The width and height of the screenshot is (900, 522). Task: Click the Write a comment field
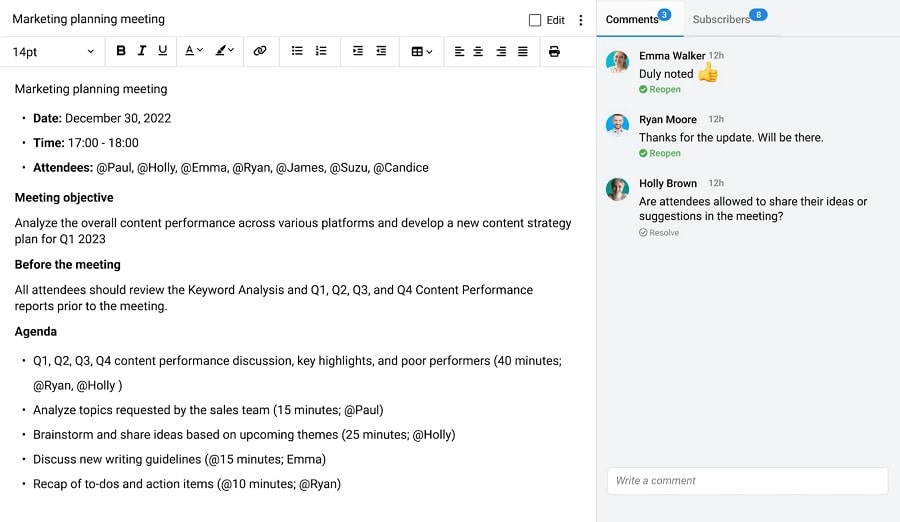tap(747, 481)
